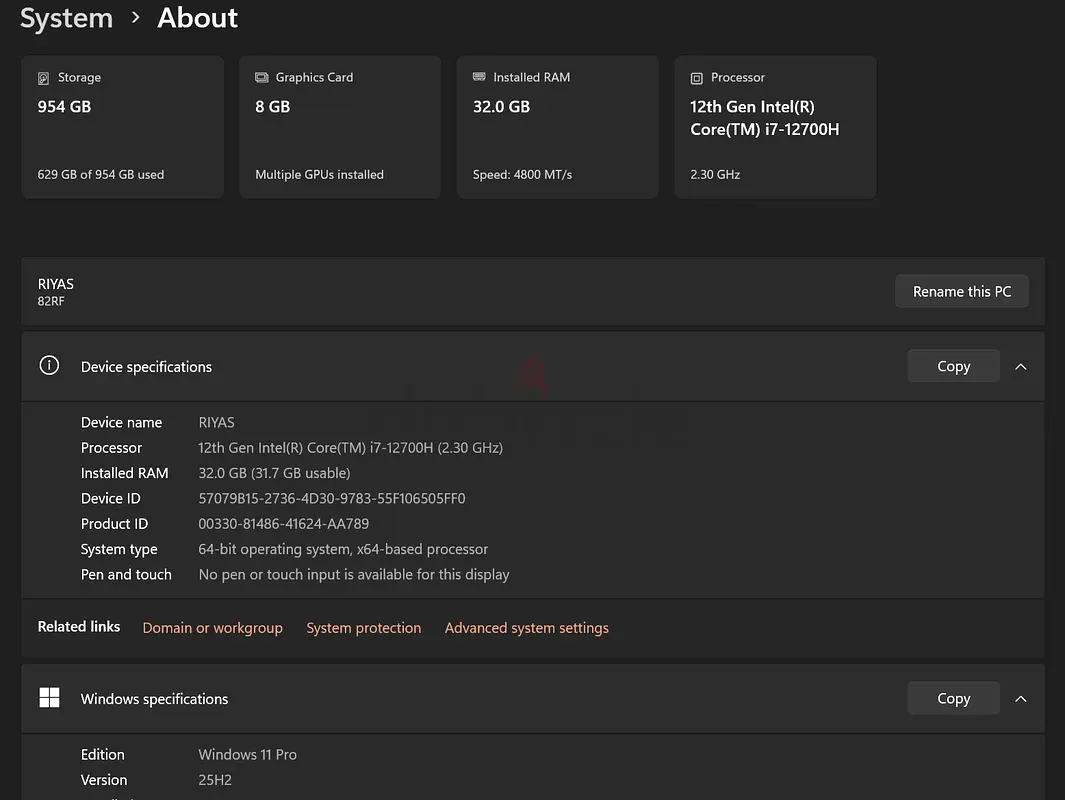This screenshot has height=800, width=1065.
Task: Click the Edition label
Action: click(x=103, y=754)
